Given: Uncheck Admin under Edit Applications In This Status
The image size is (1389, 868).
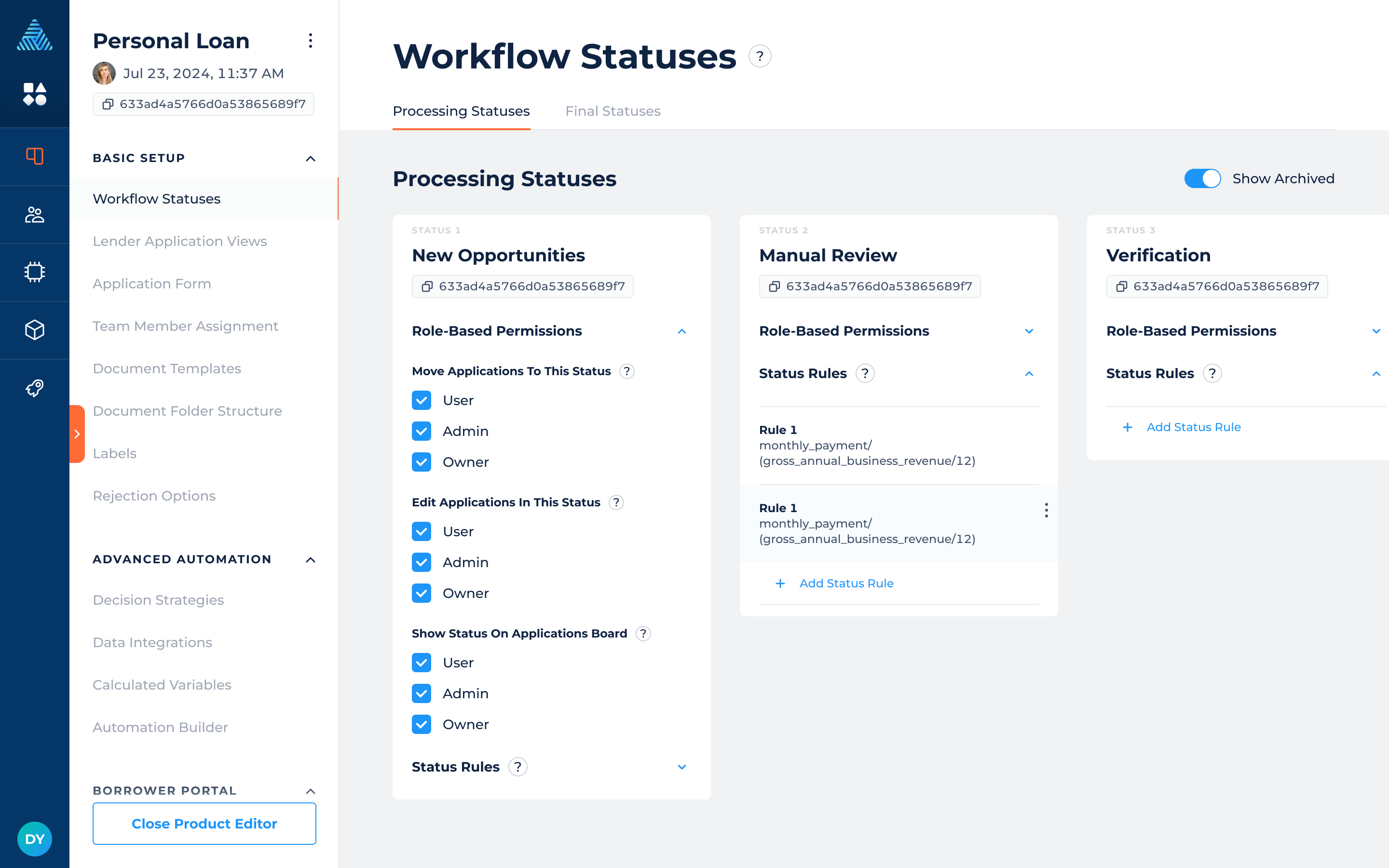Looking at the screenshot, I should pos(422,562).
